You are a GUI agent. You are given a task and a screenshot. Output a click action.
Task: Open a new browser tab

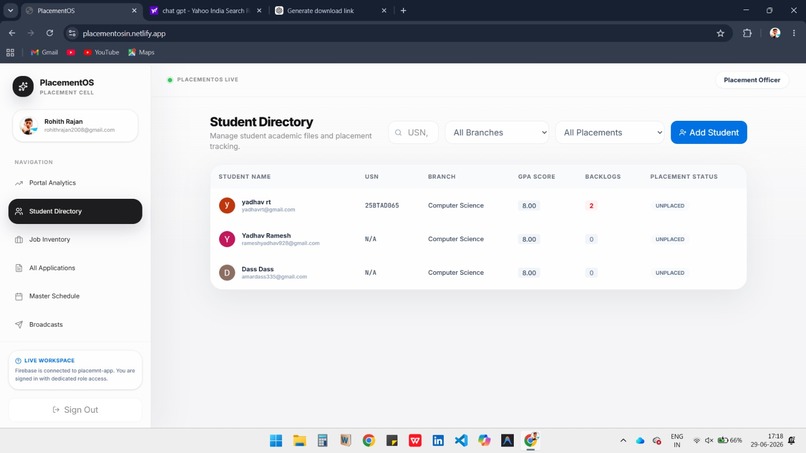403,10
